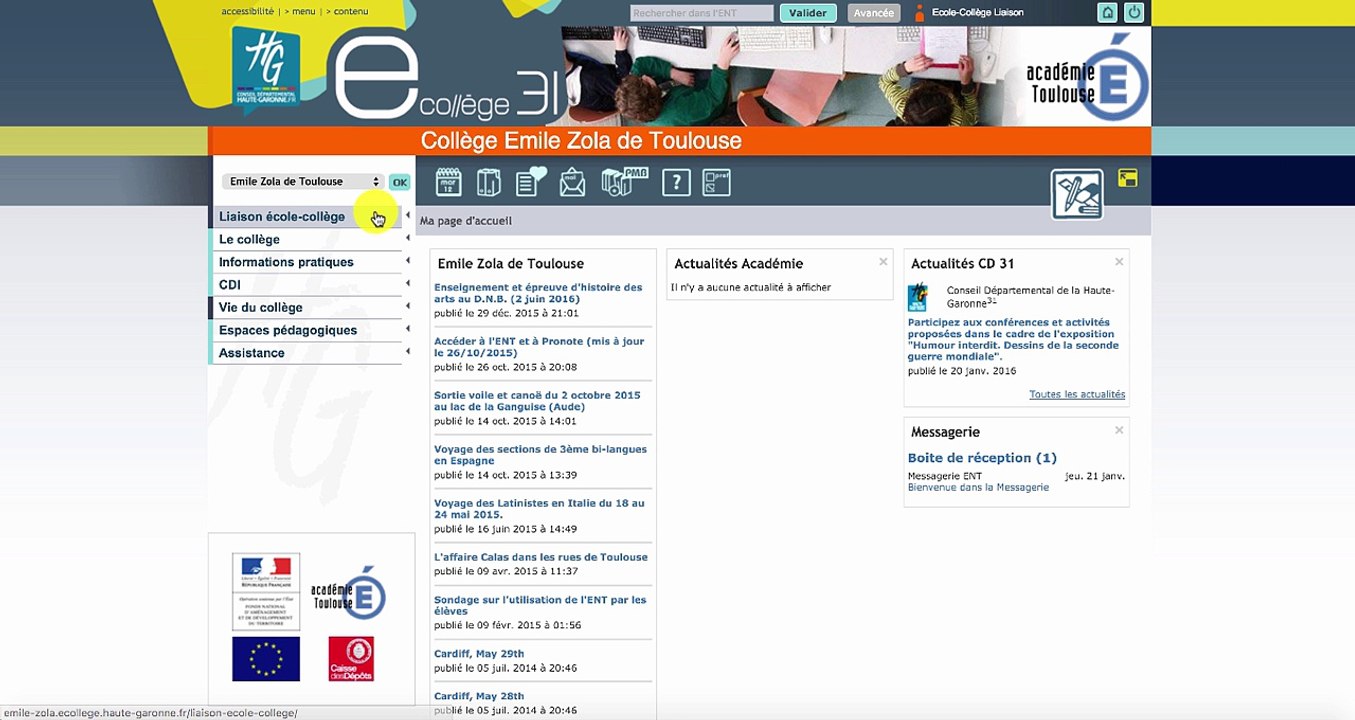Viewport: 1355px width, 720px height.
Task: Open Cardiff, May 28th article
Action: pos(479,696)
